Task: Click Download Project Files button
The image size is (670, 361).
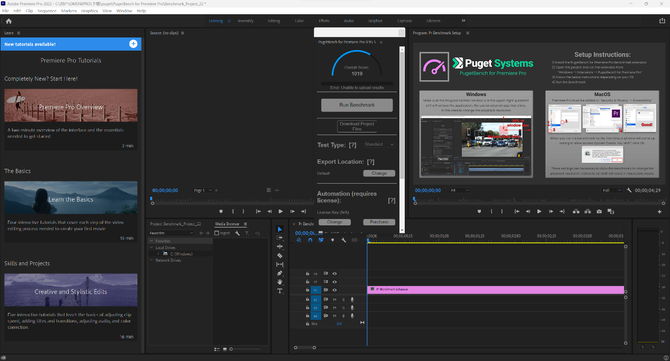Action: pos(357,126)
